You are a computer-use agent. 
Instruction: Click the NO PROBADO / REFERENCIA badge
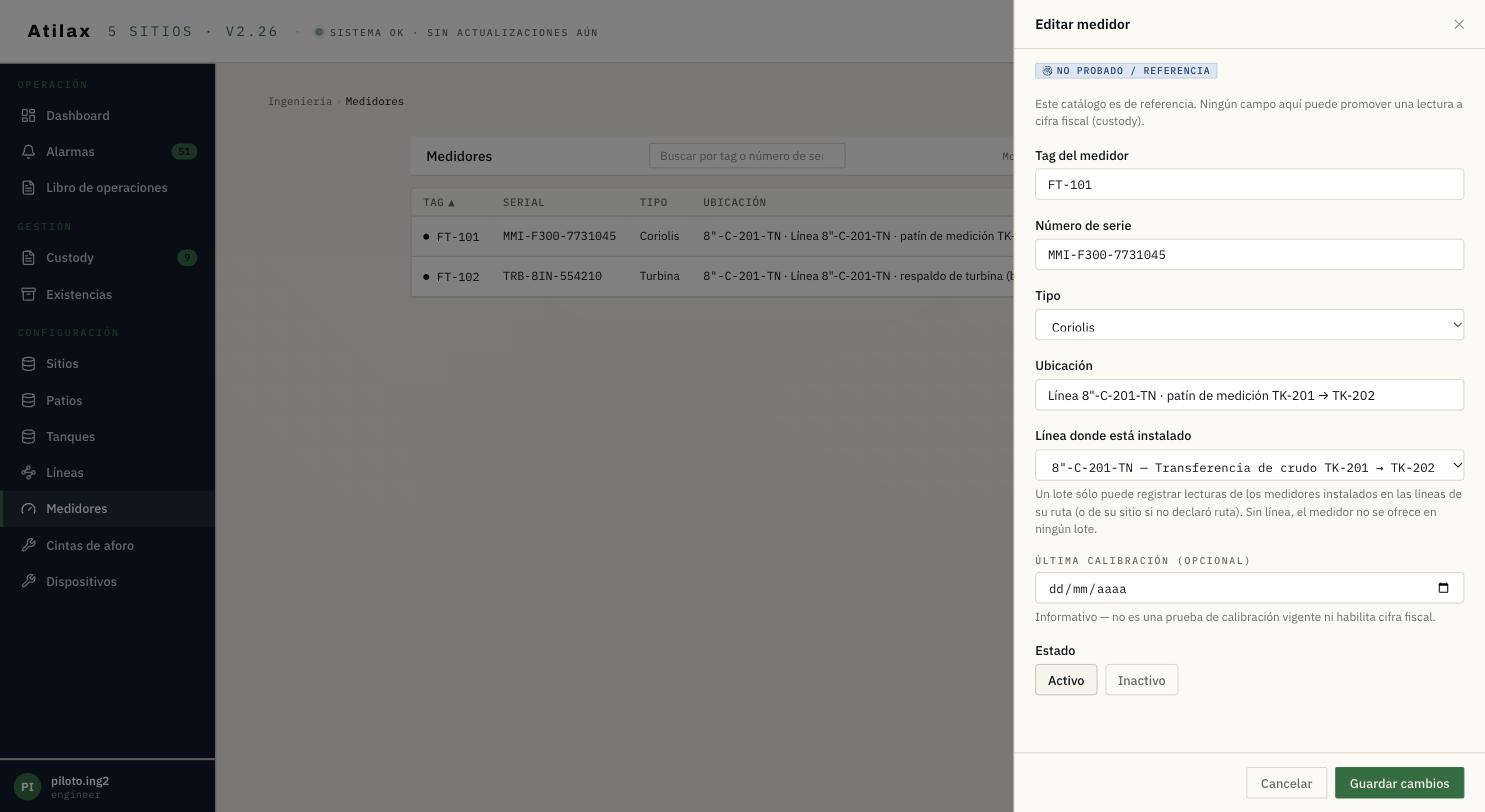pos(1126,71)
